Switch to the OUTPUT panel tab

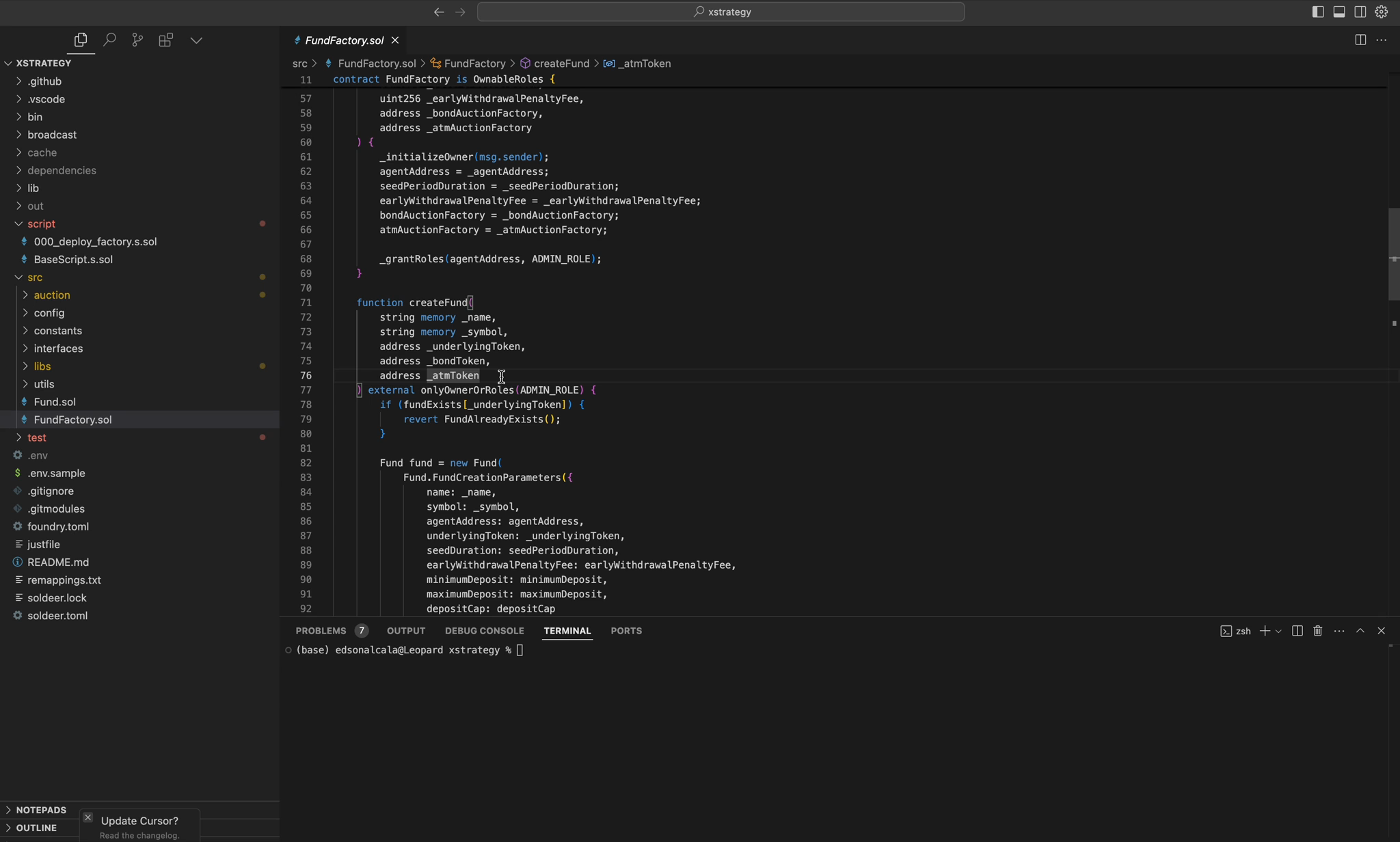coord(406,631)
